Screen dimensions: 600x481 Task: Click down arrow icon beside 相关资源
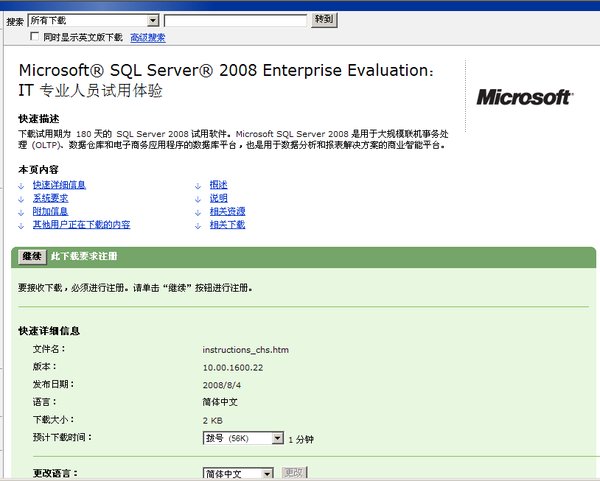coord(198,212)
